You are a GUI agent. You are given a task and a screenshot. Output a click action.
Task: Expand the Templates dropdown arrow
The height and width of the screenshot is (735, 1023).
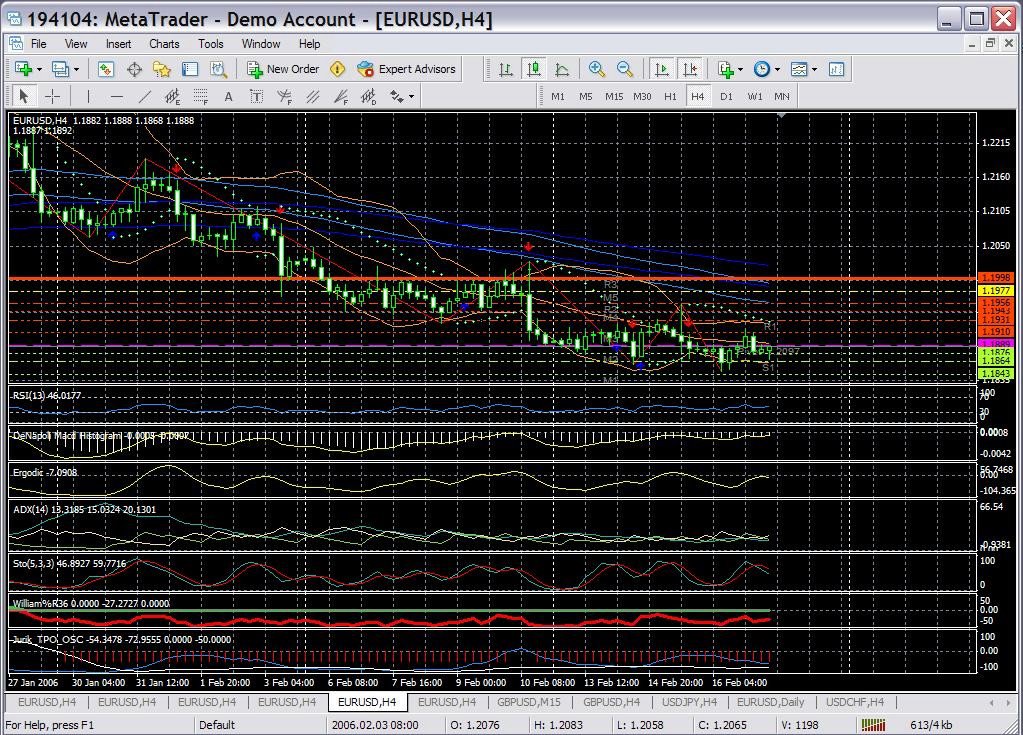(814, 70)
